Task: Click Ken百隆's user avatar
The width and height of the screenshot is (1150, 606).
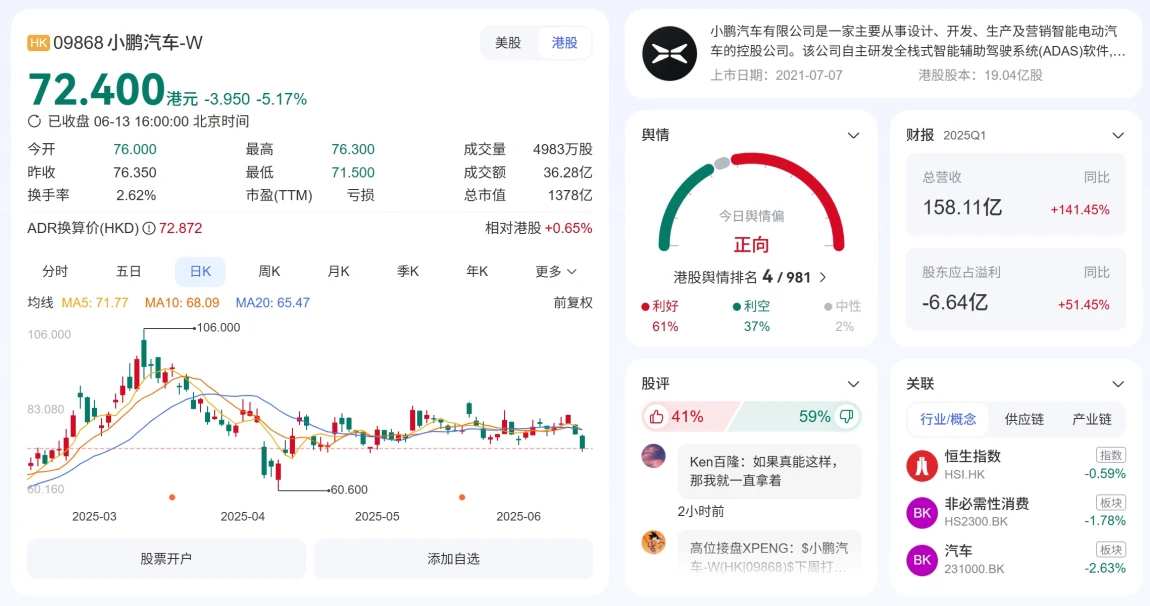Action: point(653,456)
